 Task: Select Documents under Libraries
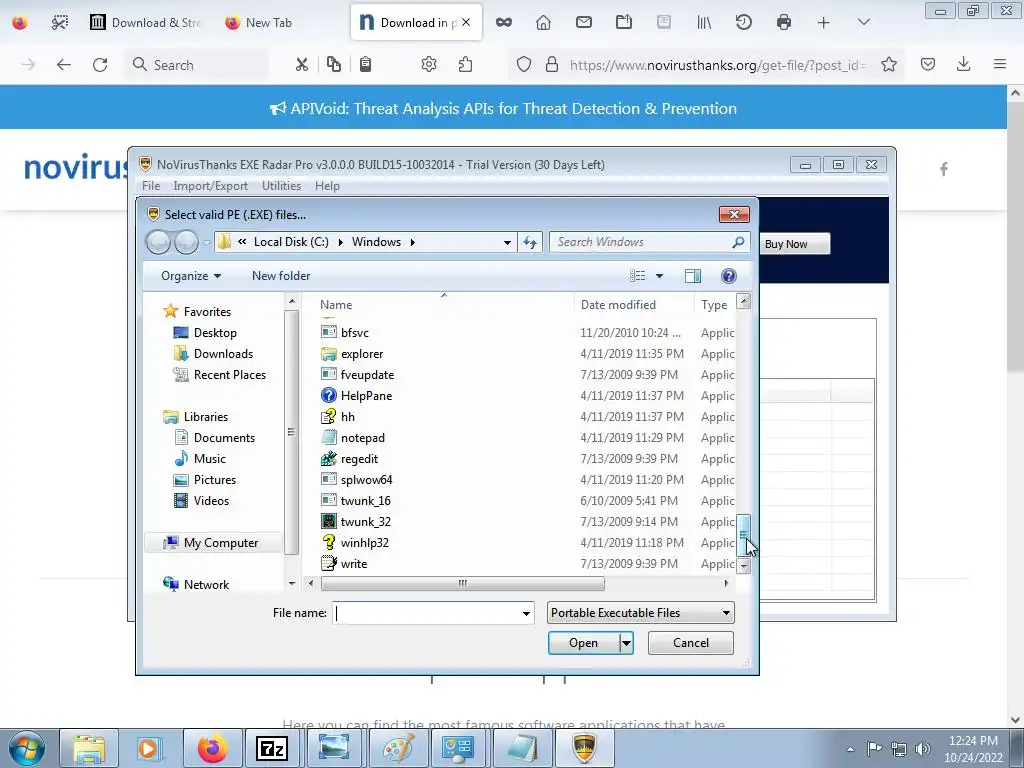pos(224,438)
